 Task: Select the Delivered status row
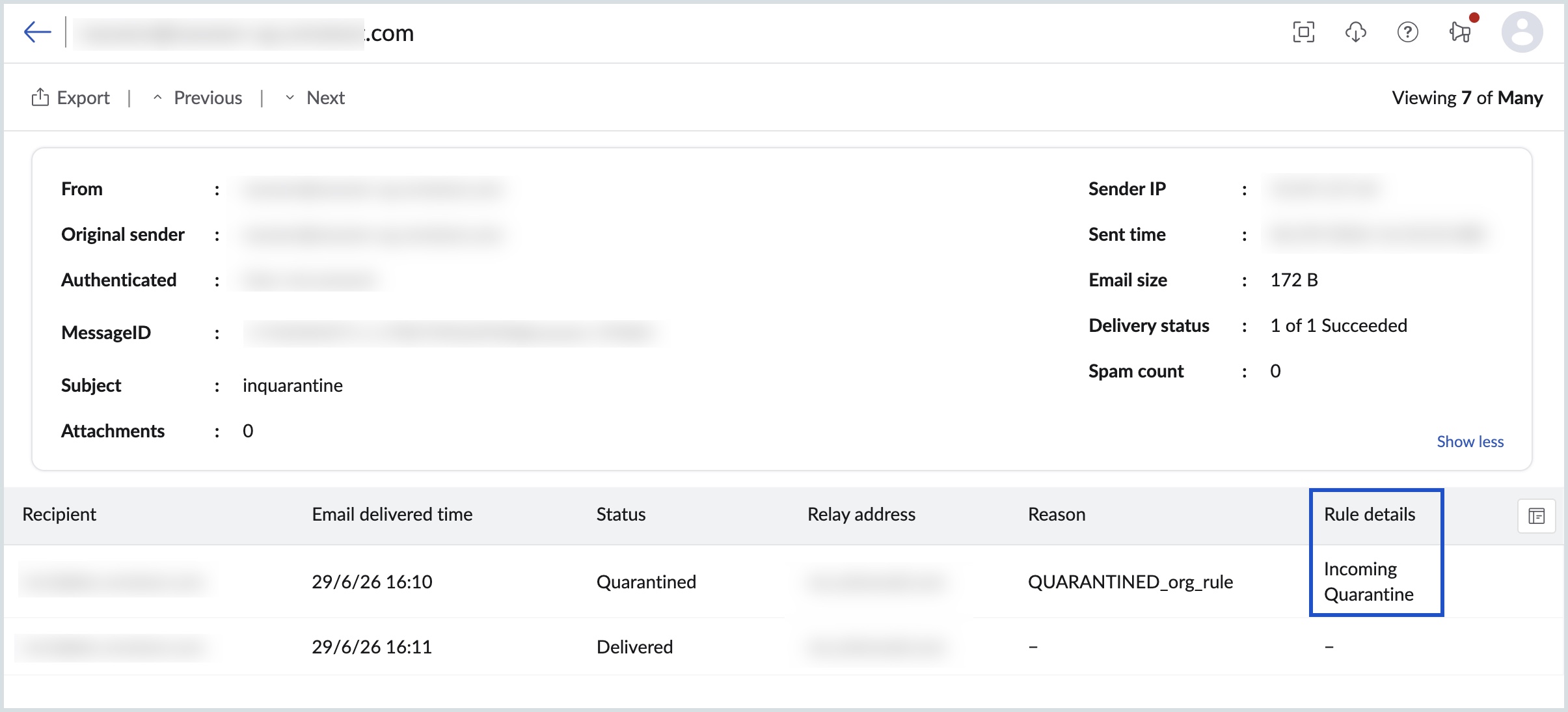coord(784,646)
